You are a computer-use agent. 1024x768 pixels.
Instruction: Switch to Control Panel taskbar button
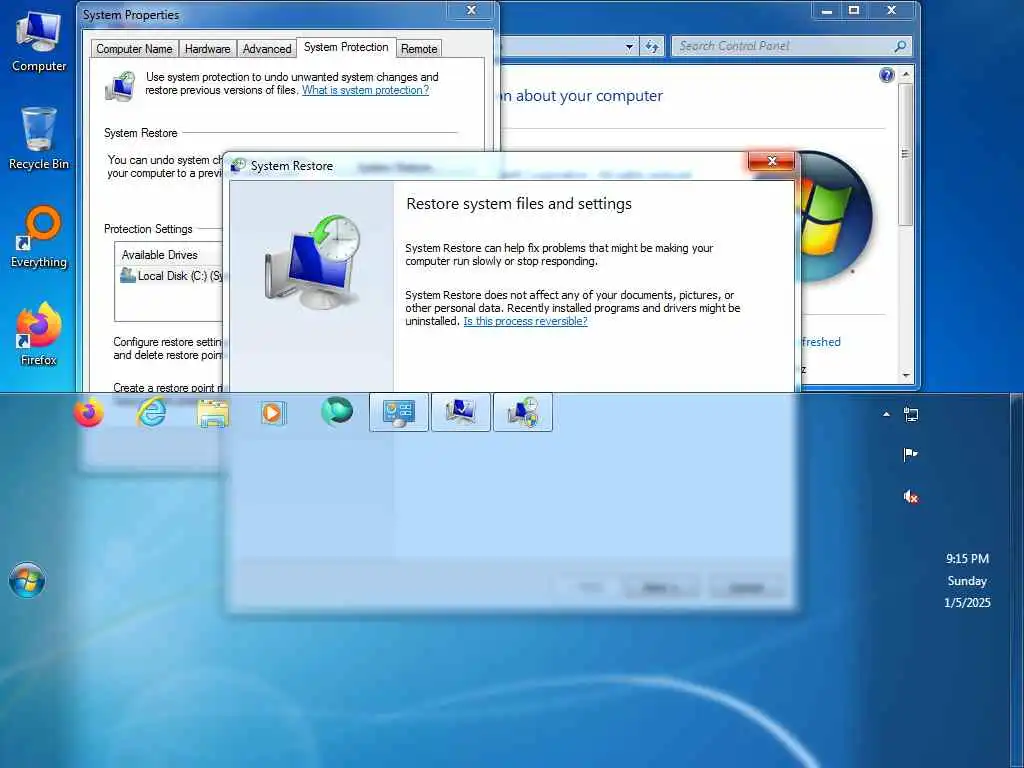click(398, 412)
